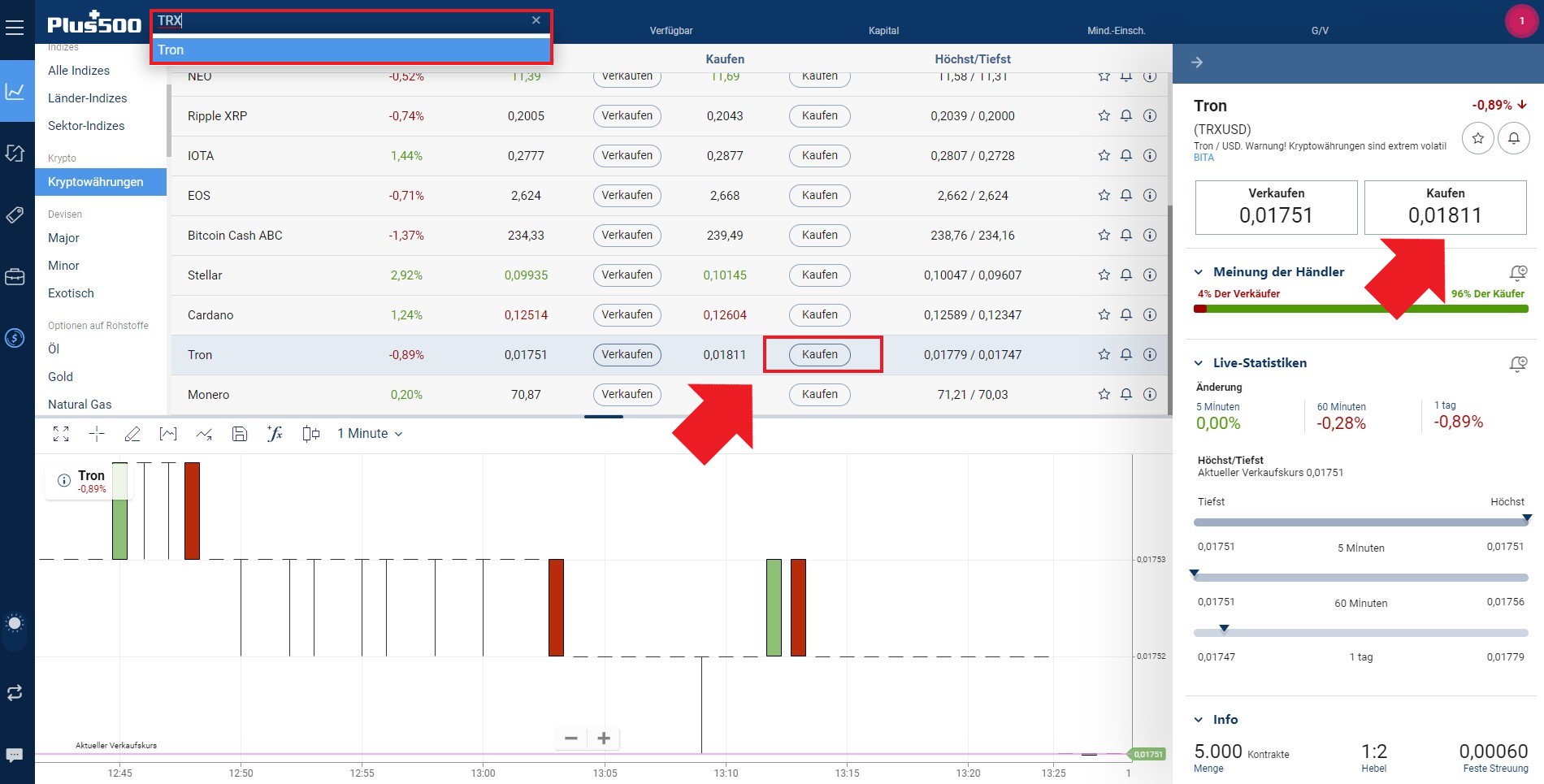Image resolution: width=1544 pixels, height=784 pixels.
Task: Open the trade chart sidebar icon
Action: point(15,91)
